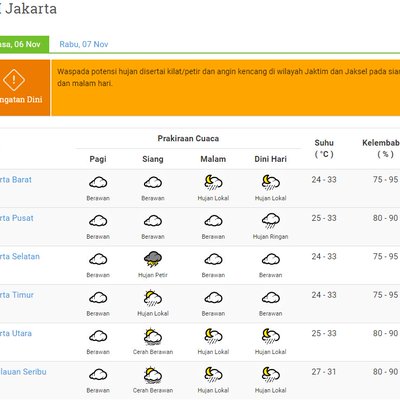
Task: Click the early warning exclamation icon
Action: click(14, 80)
